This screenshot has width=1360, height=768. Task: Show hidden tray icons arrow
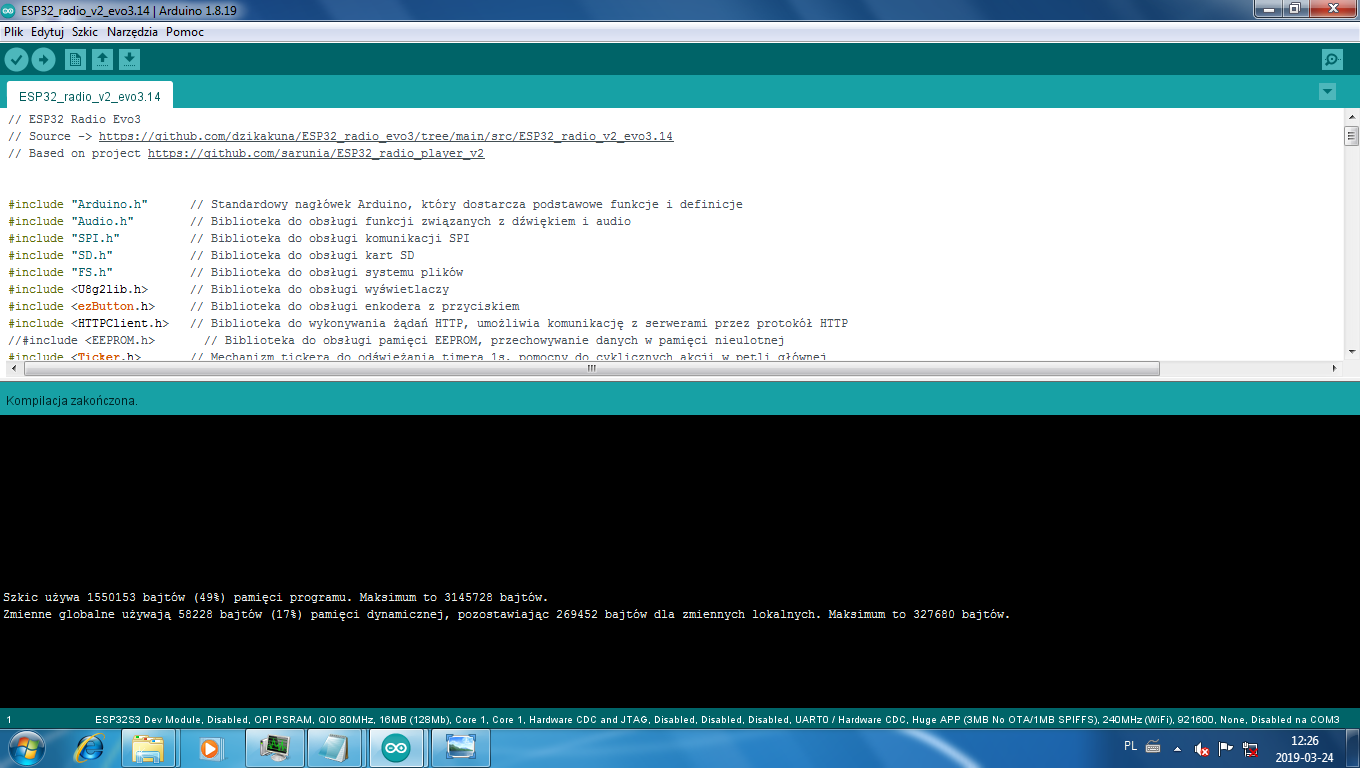point(1178,748)
